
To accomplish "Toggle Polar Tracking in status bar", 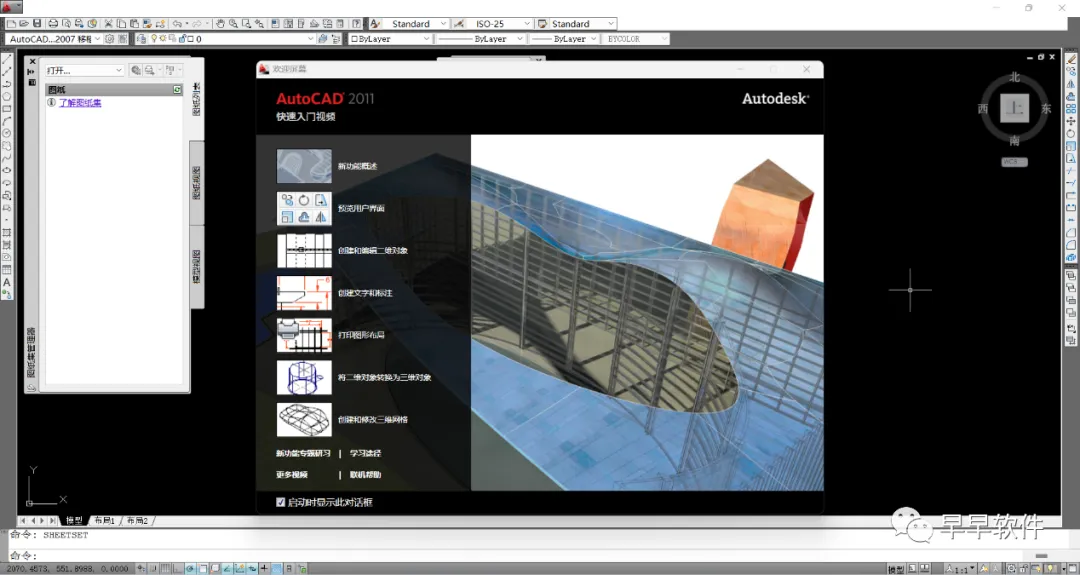I will (x=190, y=569).
